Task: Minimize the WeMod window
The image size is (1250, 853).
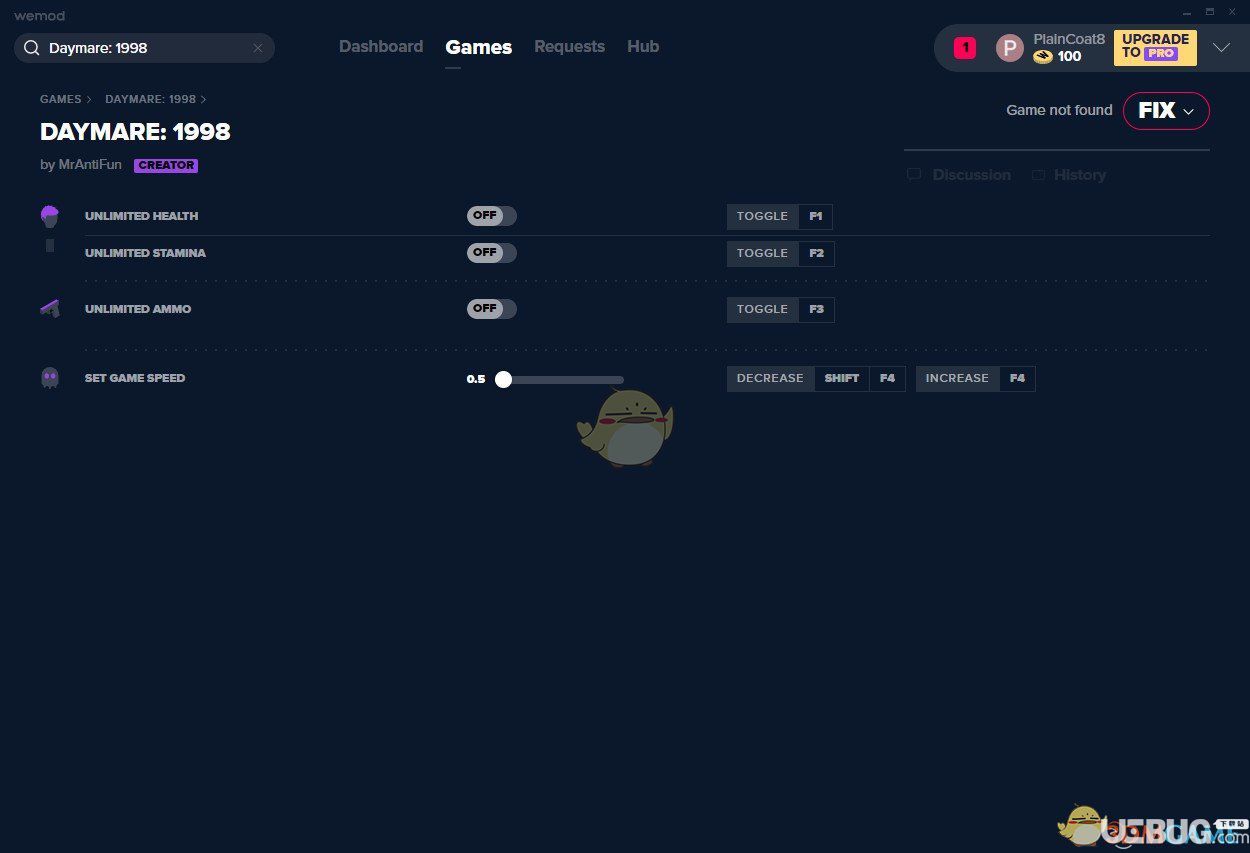Action: (x=1185, y=11)
